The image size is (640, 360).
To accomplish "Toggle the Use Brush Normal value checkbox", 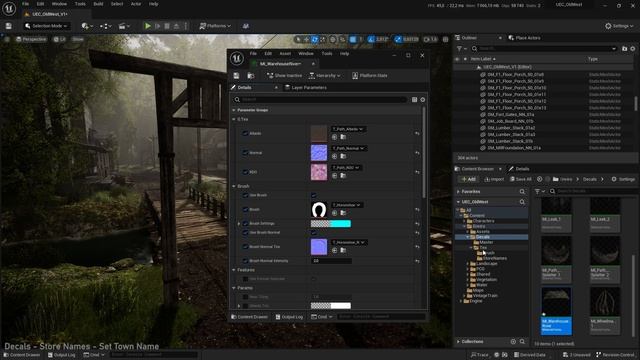I will [313, 233].
